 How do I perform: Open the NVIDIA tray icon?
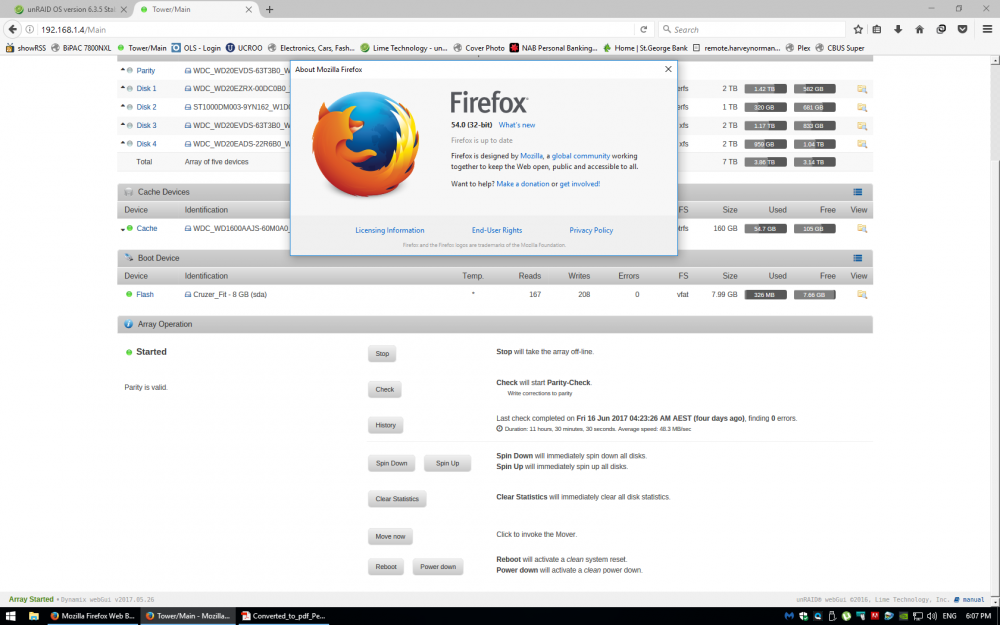903,616
